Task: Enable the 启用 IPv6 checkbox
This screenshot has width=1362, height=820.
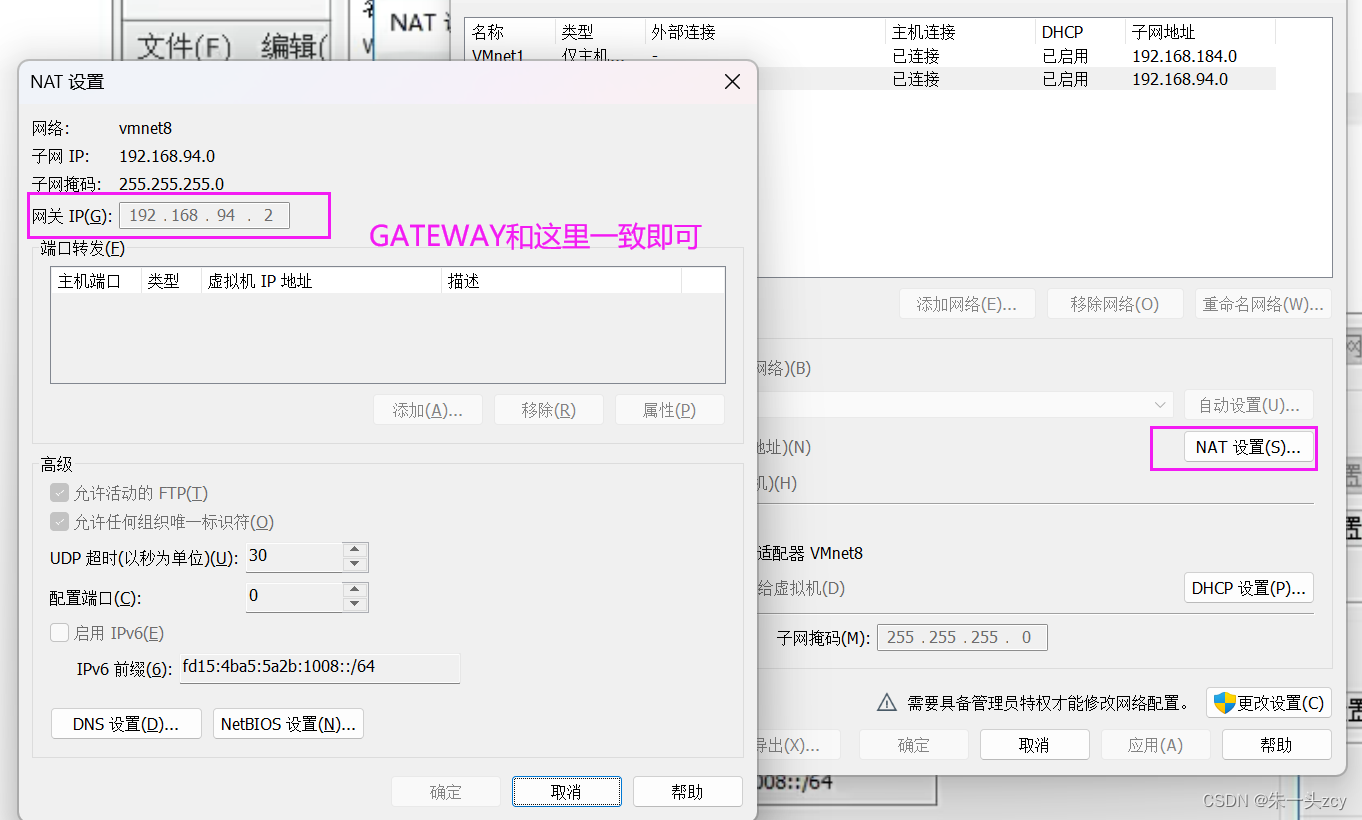Action: (59, 633)
